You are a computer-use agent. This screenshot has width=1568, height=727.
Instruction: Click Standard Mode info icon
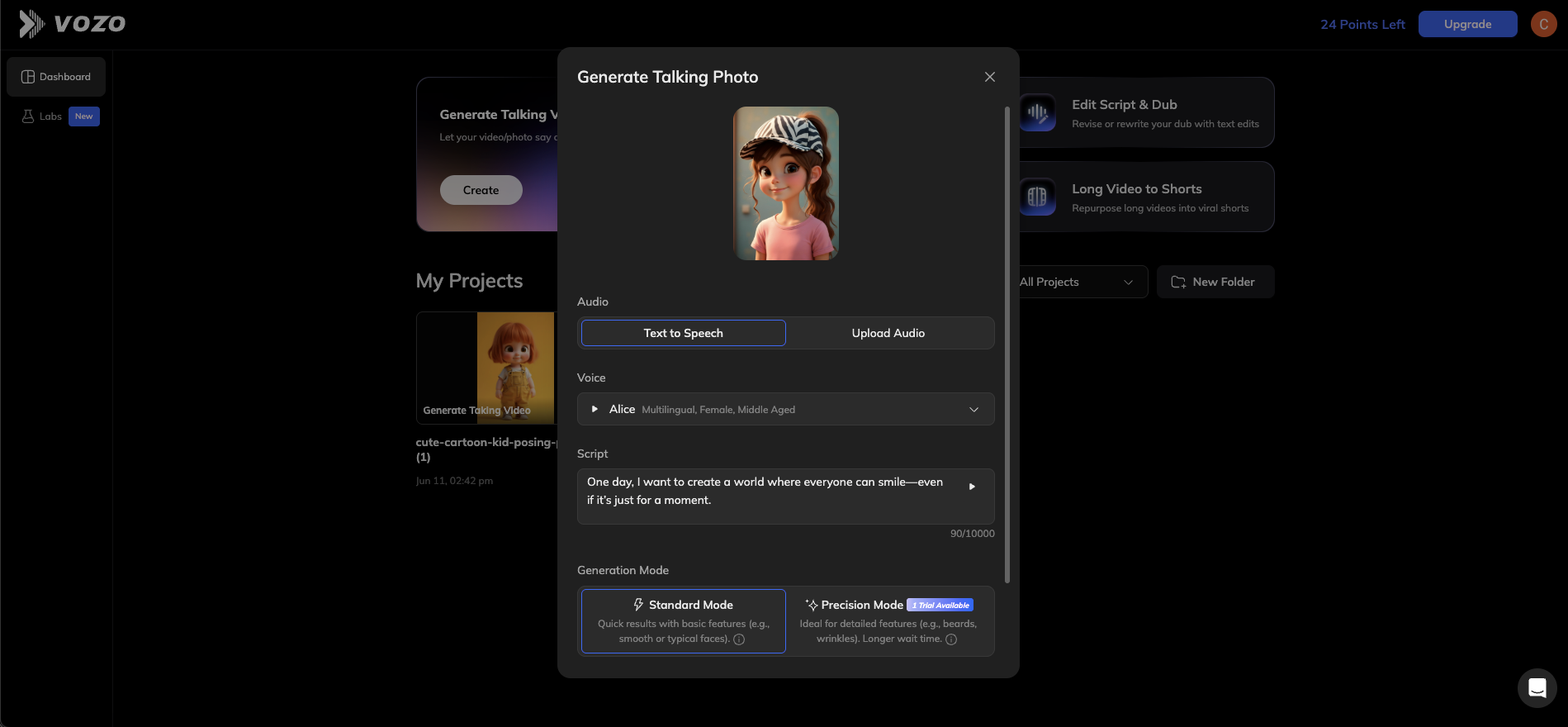(739, 639)
